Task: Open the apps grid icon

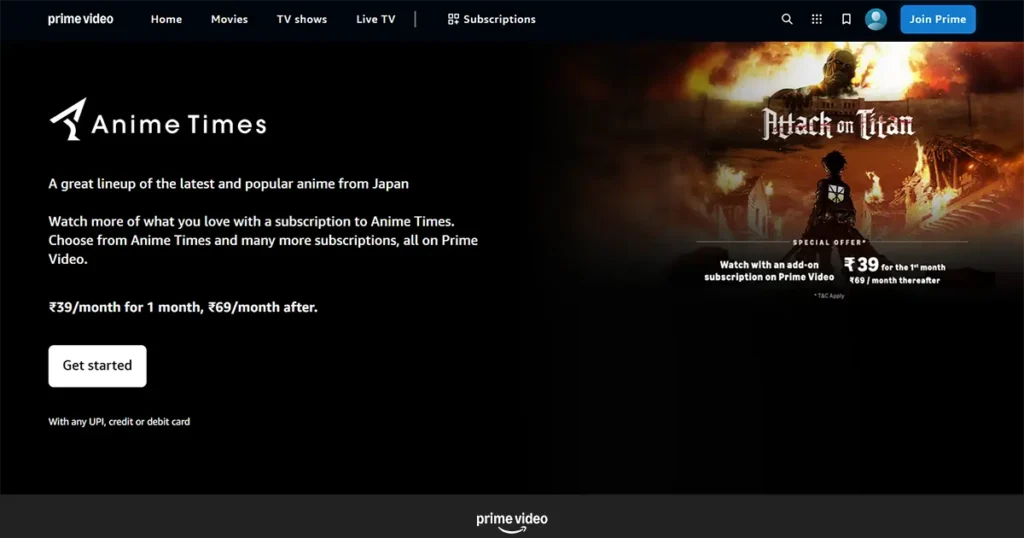Action: 816,20
